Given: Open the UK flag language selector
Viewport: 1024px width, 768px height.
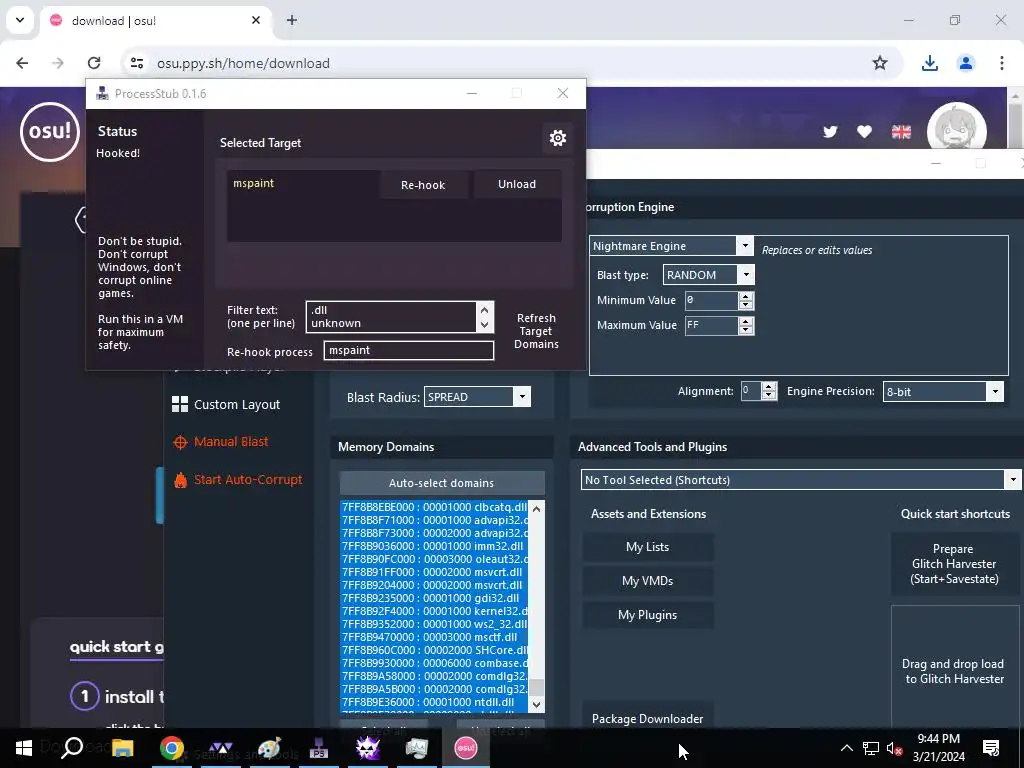Looking at the screenshot, I should pos(901,132).
